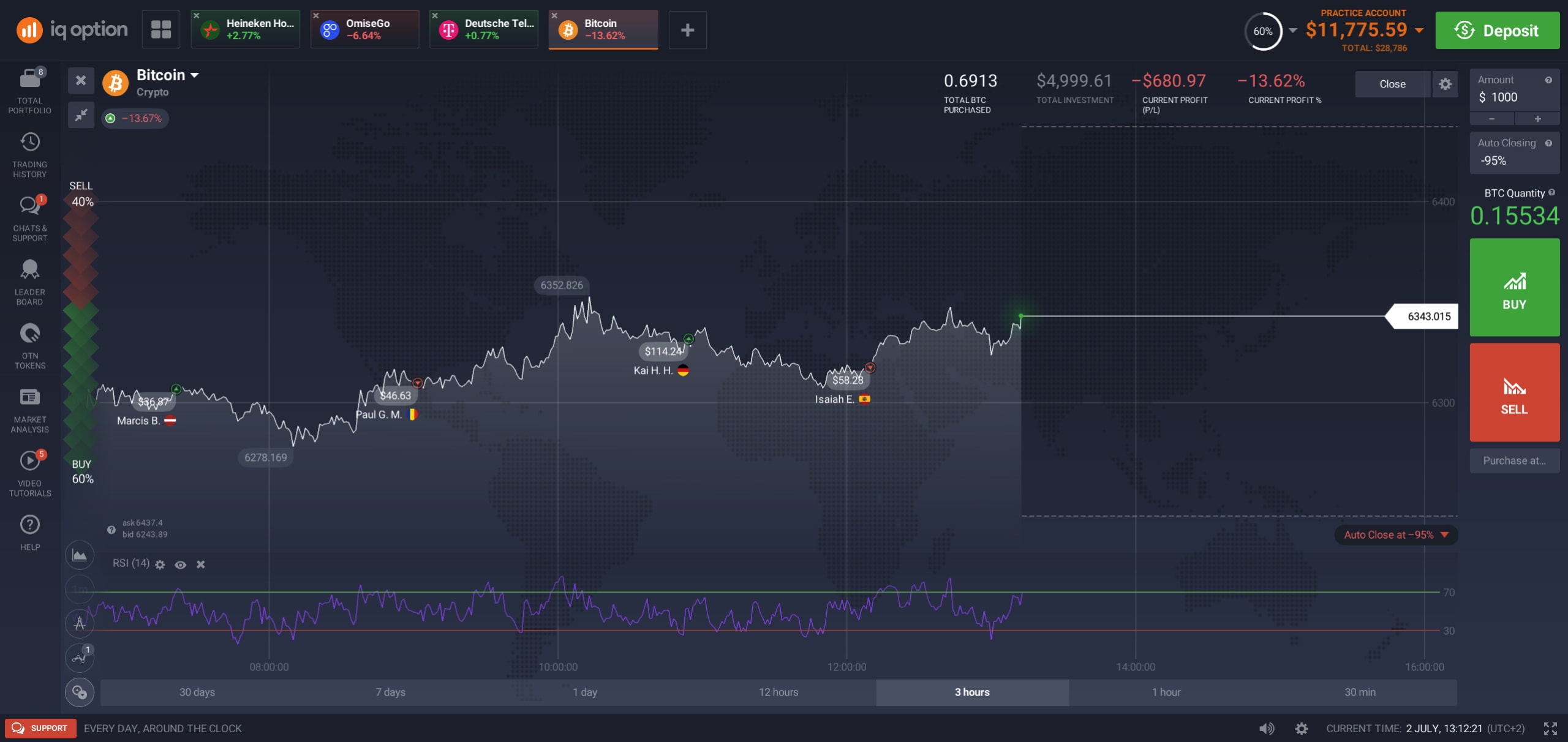Remove the RSI (14) indicator
Screen dimensions: 1568x742
click(x=200, y=564)
